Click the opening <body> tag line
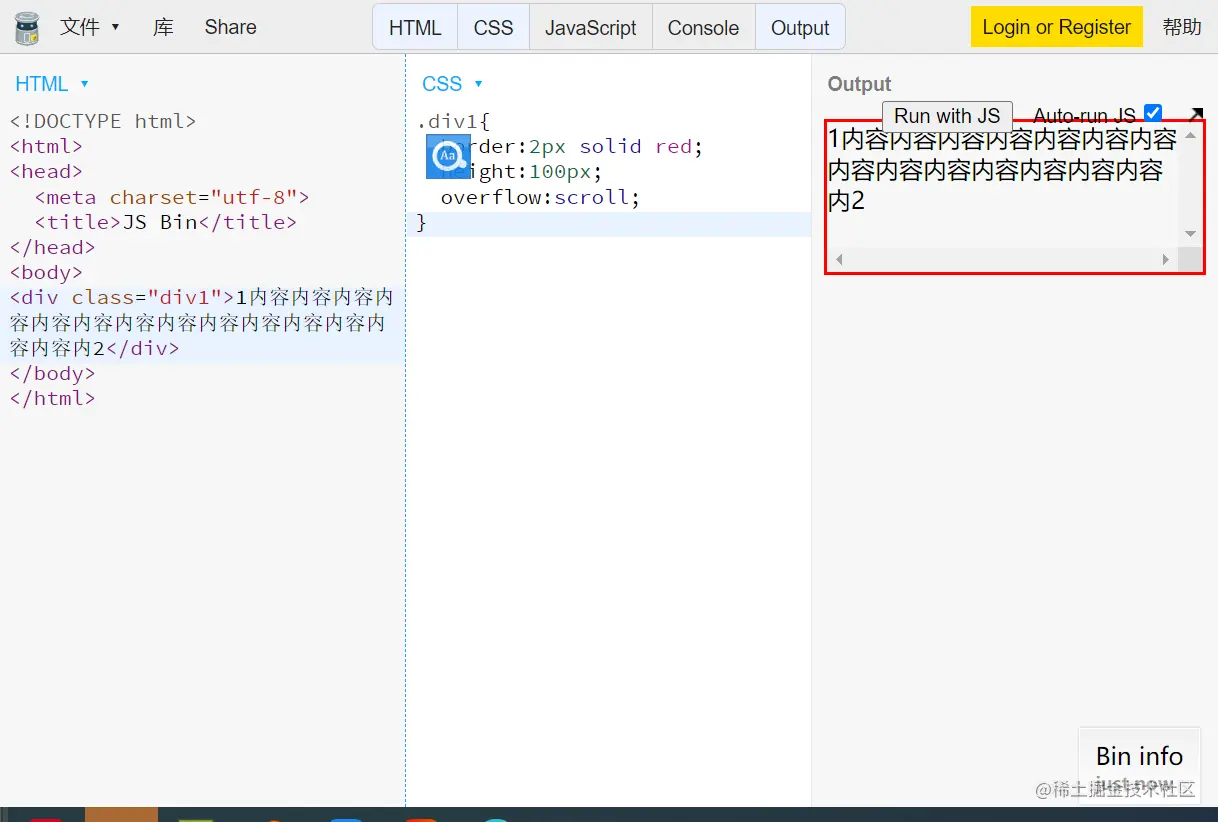This screenshot has height=822, width=1218. [46, 272]
